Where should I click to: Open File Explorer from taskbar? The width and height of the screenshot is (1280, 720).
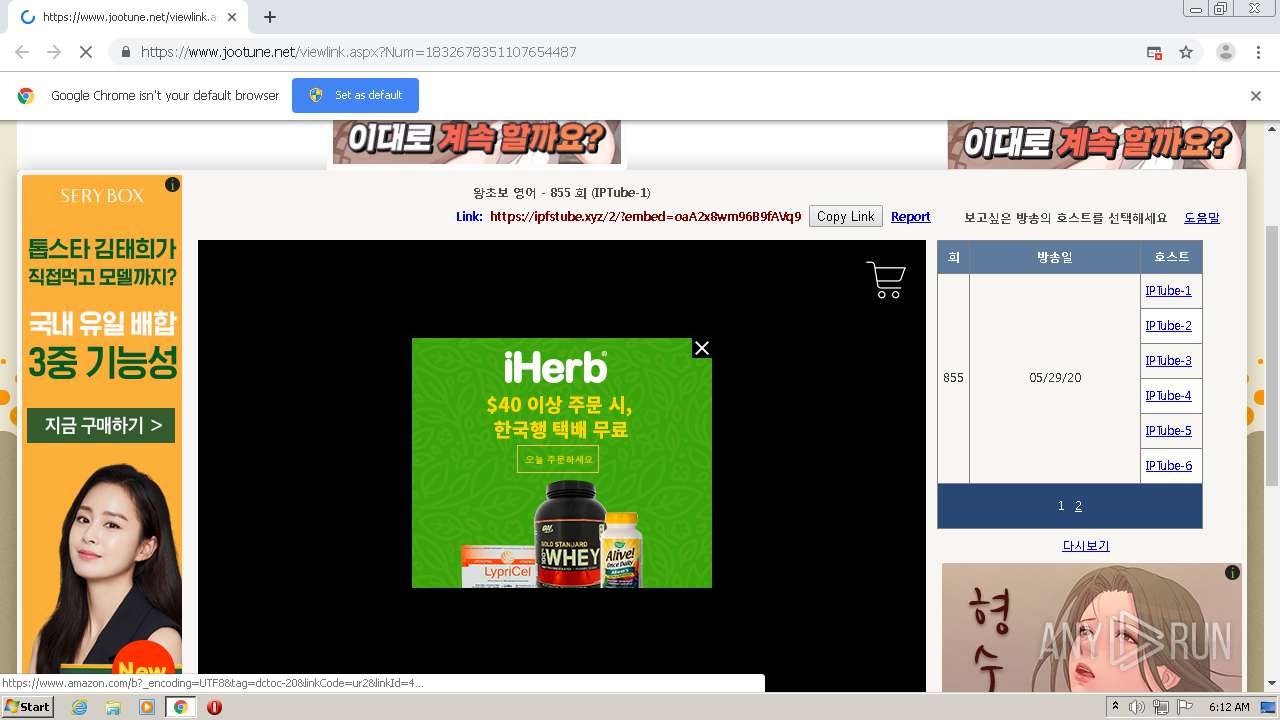[x=113, y=707]
